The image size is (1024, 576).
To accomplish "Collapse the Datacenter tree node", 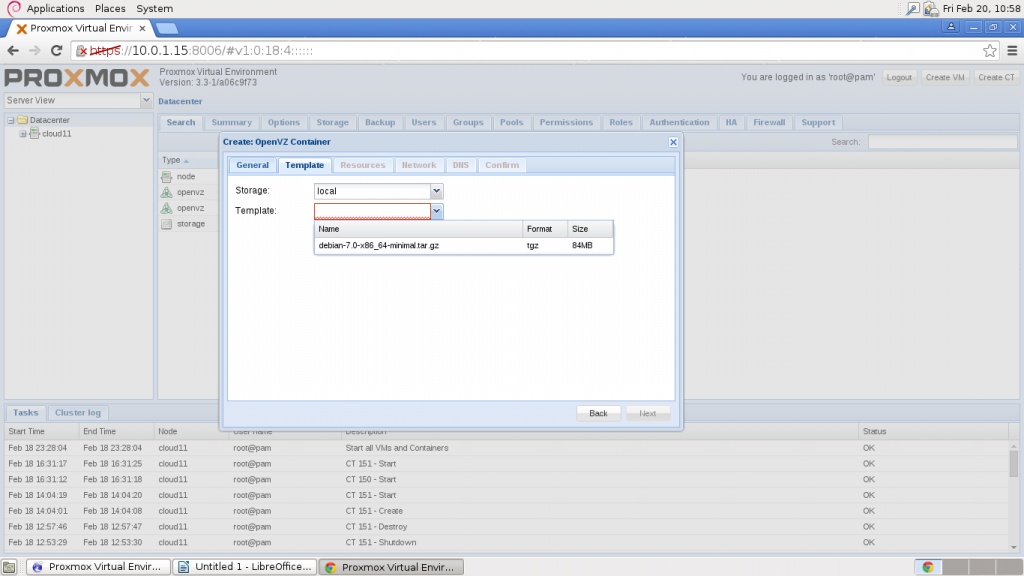I will click(x=10, y=120).
